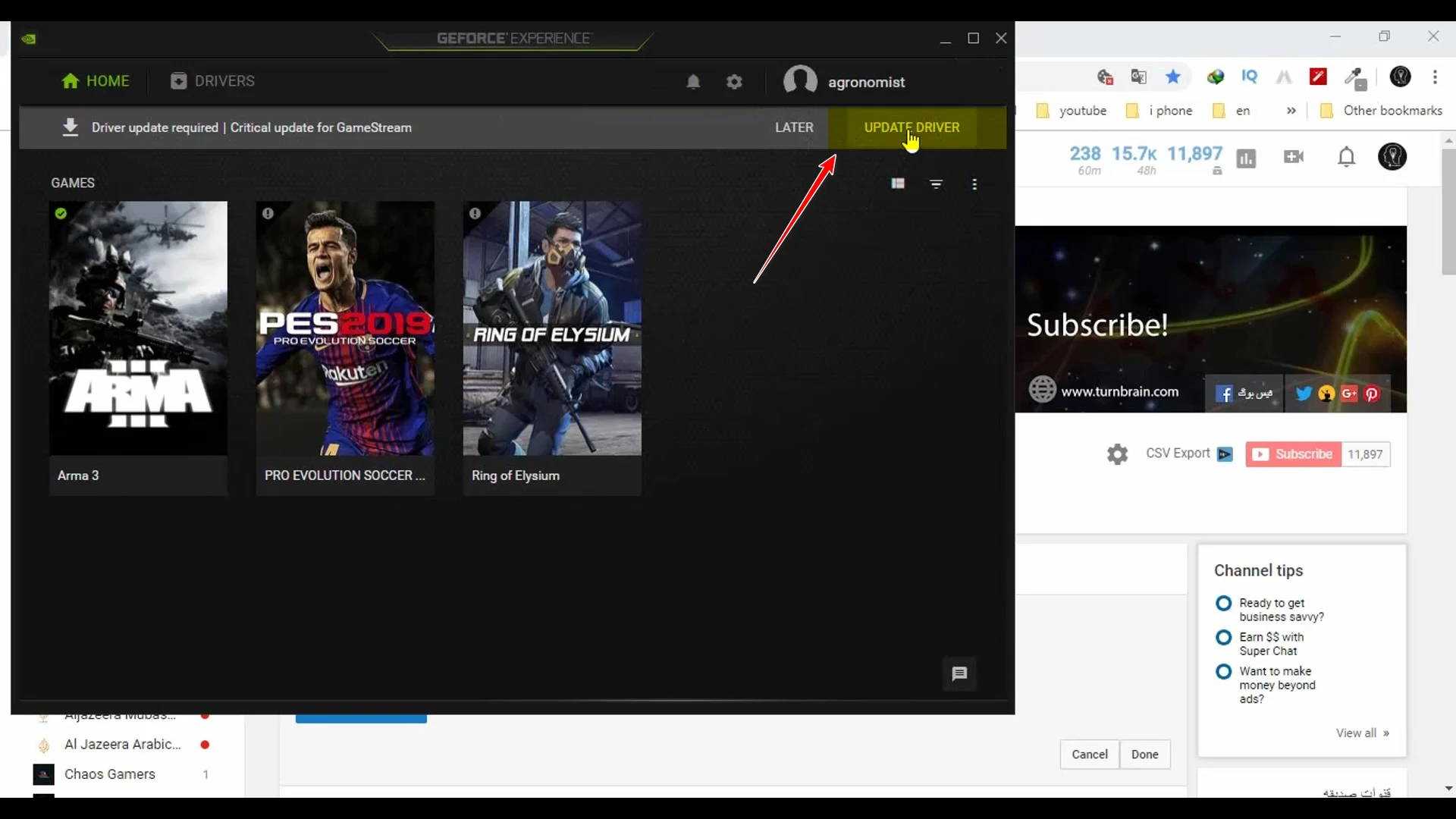Screen dimensions: 1456x819
Task: Open the Facebook link on banner
Action: [1244, 393]
